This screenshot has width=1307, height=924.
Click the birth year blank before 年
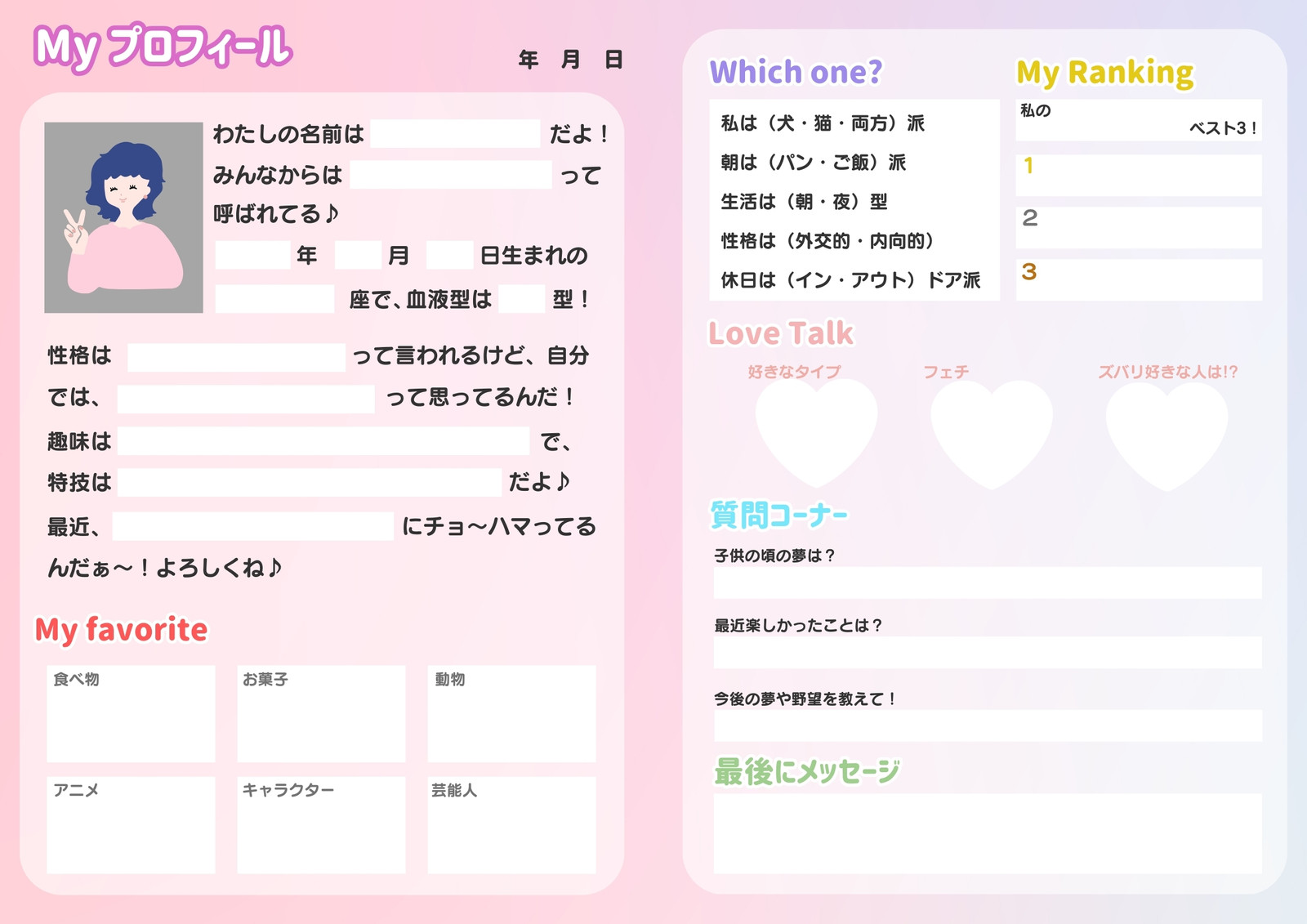(252, 255)
